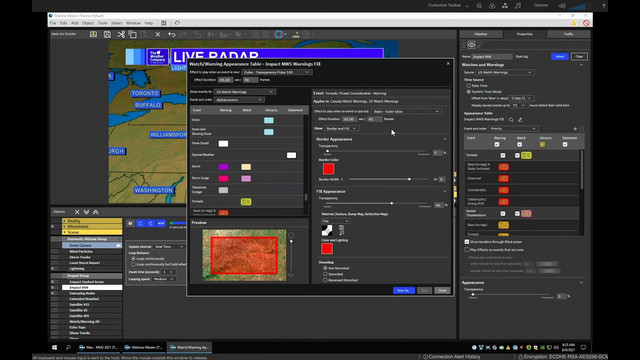Open the Event sort order Priority dropdown

(513, 129)
